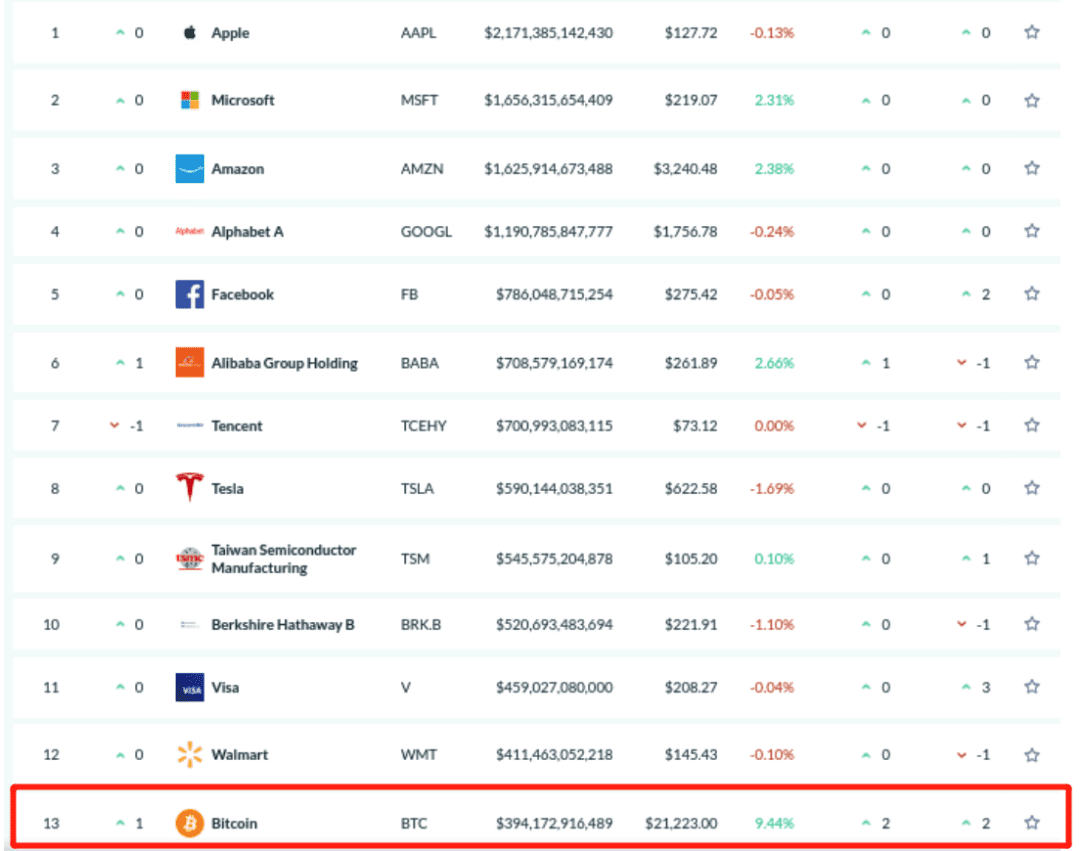Image resolution: width=1080 pixels, height=851 pixels.
Task: Select the MSFT ticker symbol
Action: [x=419, y=100]
